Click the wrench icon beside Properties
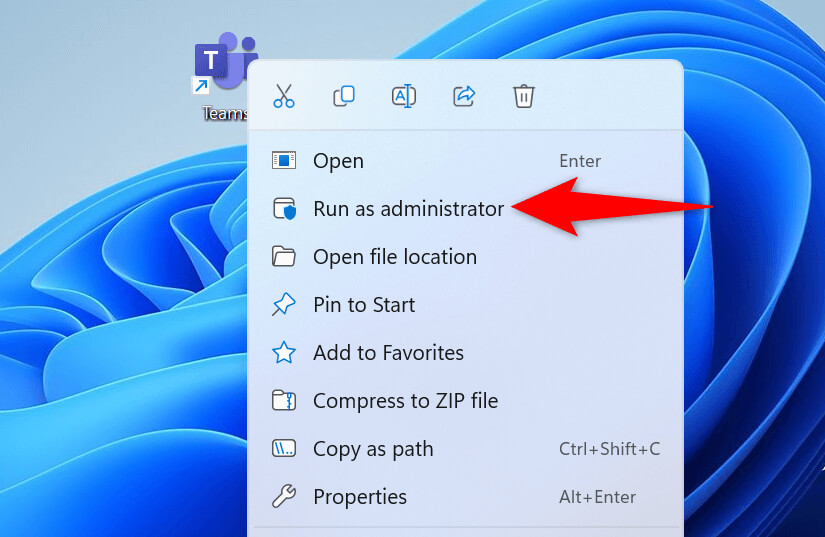This screenshot has height=537, width=825. pos(284,497)
